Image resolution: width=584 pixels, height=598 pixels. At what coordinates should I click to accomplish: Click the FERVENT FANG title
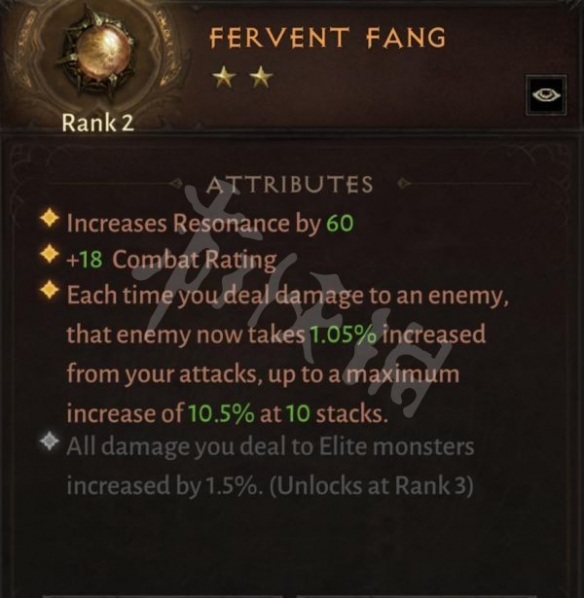point(328,37)
